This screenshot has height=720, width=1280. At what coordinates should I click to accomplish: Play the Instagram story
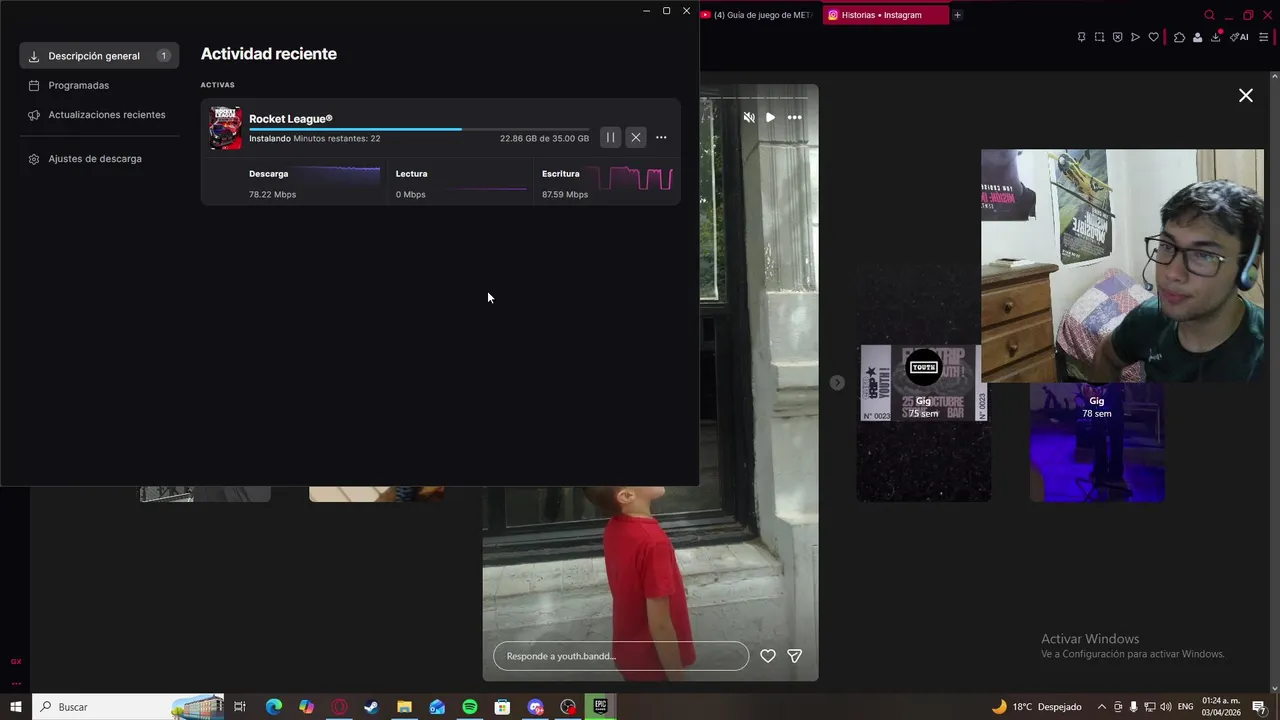click(x=770, y=117)
